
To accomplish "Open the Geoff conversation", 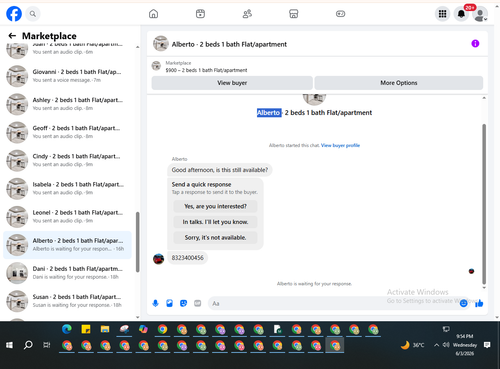I will pyautogui.click(x=67, y=132).
